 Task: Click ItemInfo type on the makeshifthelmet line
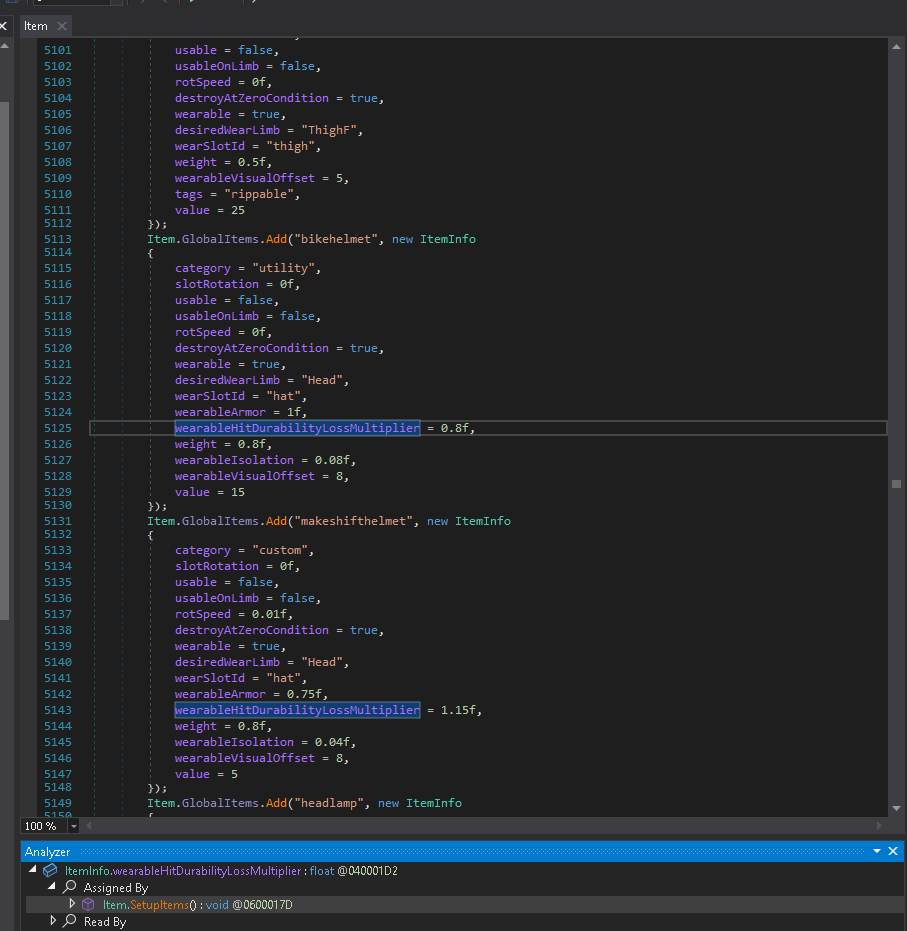tap(483, 521)
